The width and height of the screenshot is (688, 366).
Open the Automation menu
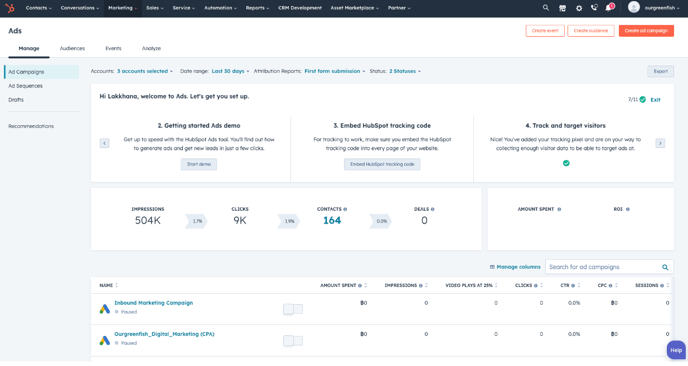point(220,8)
